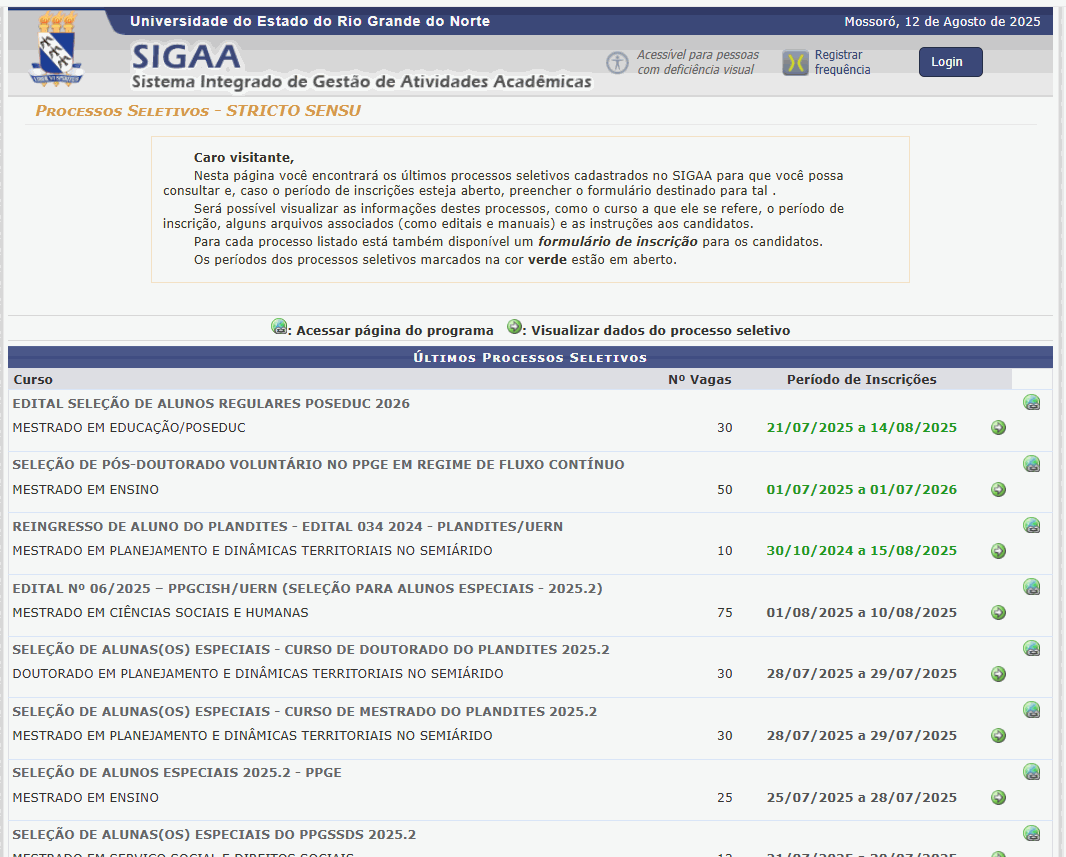This screenshot has height=857, width=1066.
Task: Click the accessibility icon for visually impaired
Action: click(x=617, y=63)
